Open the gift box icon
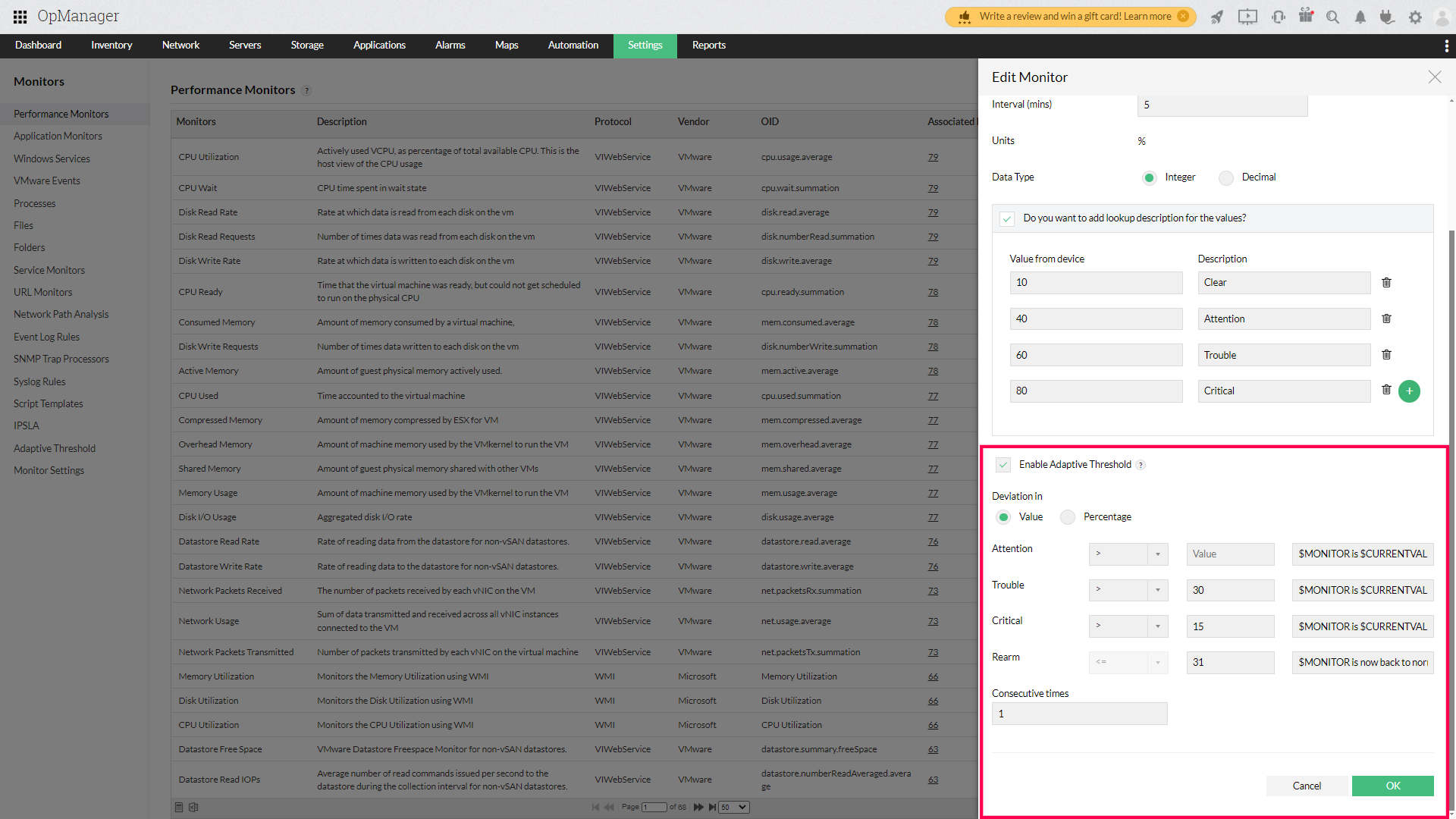The height and width of the screenshot is (819, 1456). 1306,16
